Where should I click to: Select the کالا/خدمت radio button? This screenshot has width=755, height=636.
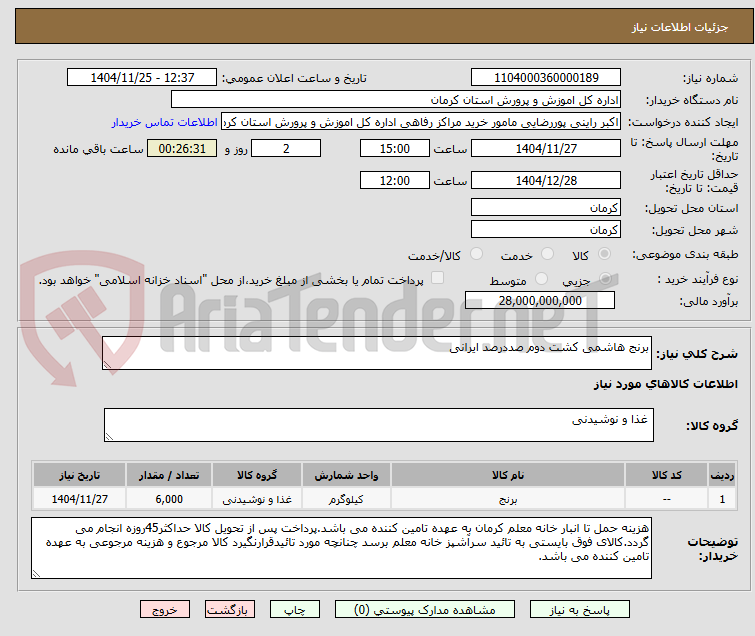tap(476, 254)
